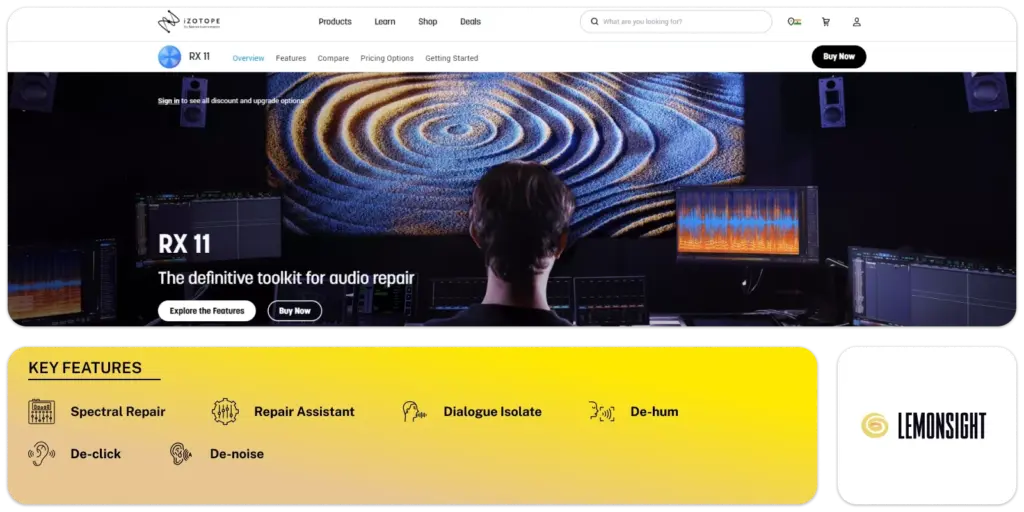Click the outlined Buy Now button in the hero banner

[295, 311]
